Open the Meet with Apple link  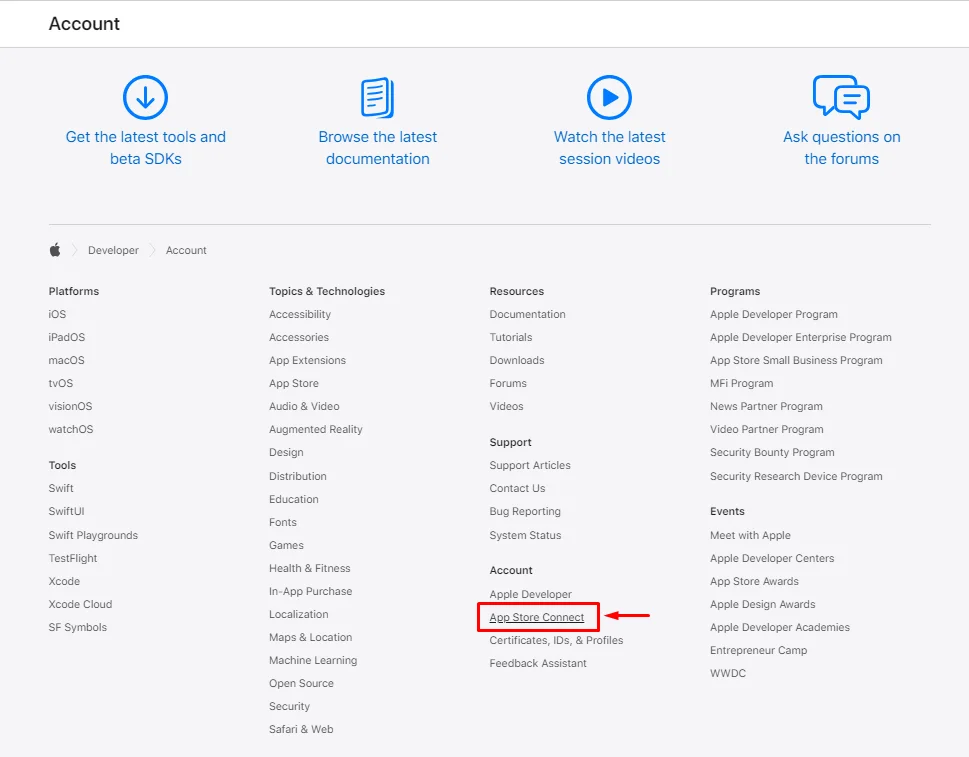750,535
